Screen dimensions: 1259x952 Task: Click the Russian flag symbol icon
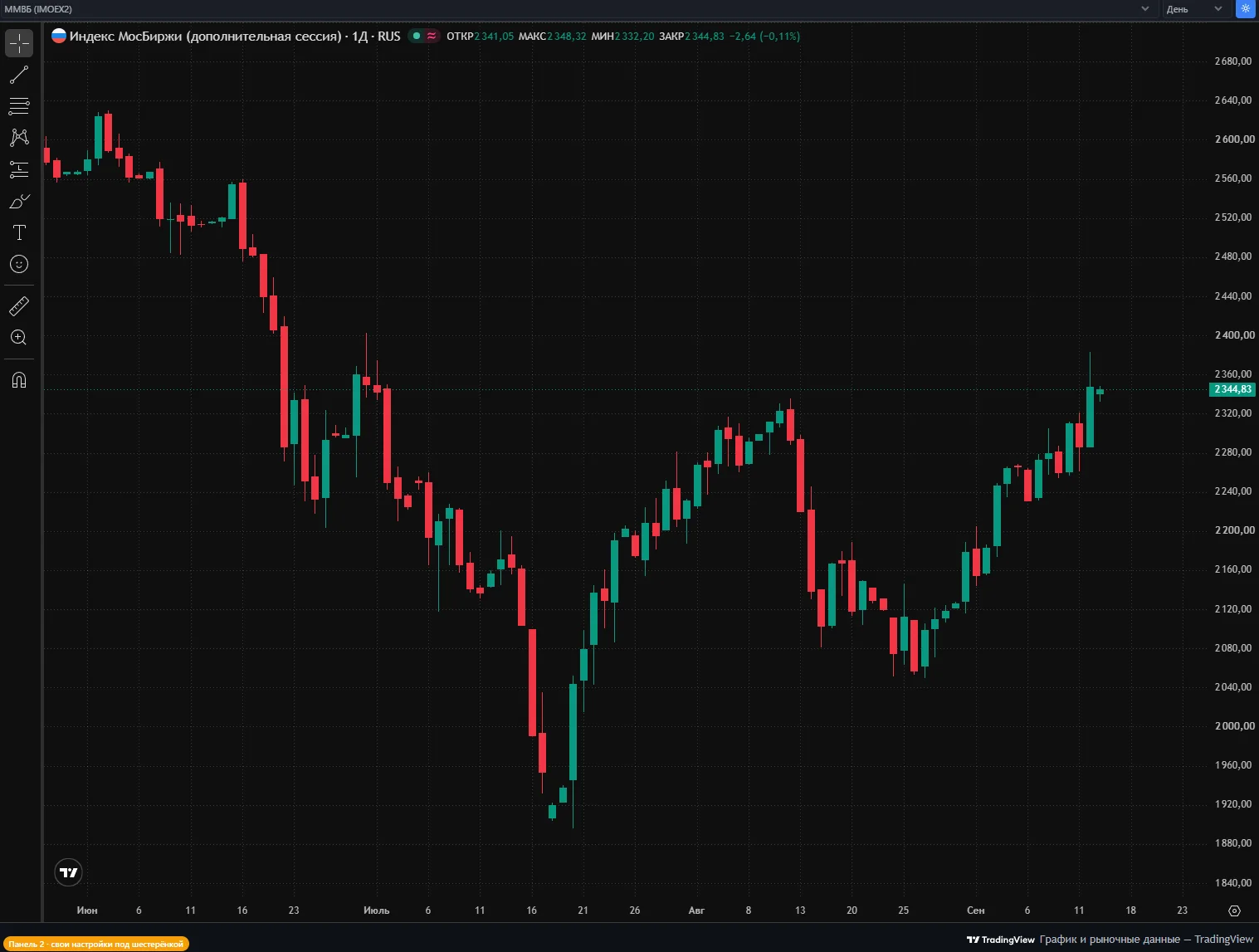[x=59, y=36]
